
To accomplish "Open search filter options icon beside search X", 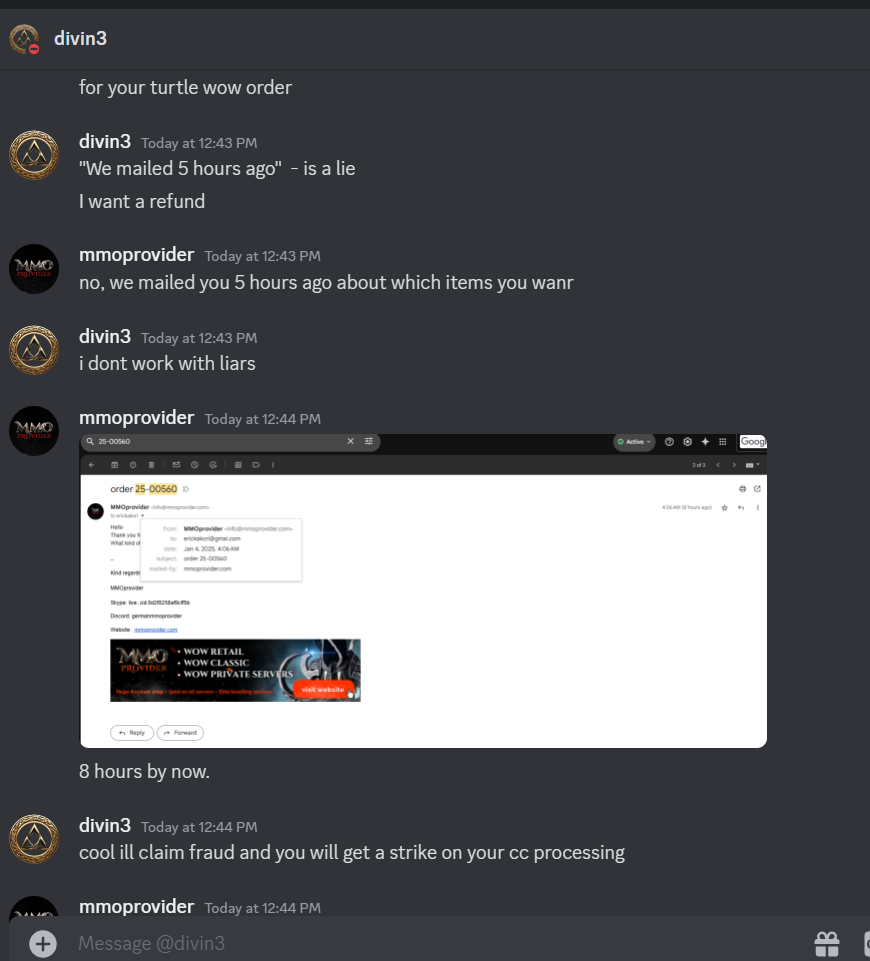I will pyautogui.click(x=369, y=441).
